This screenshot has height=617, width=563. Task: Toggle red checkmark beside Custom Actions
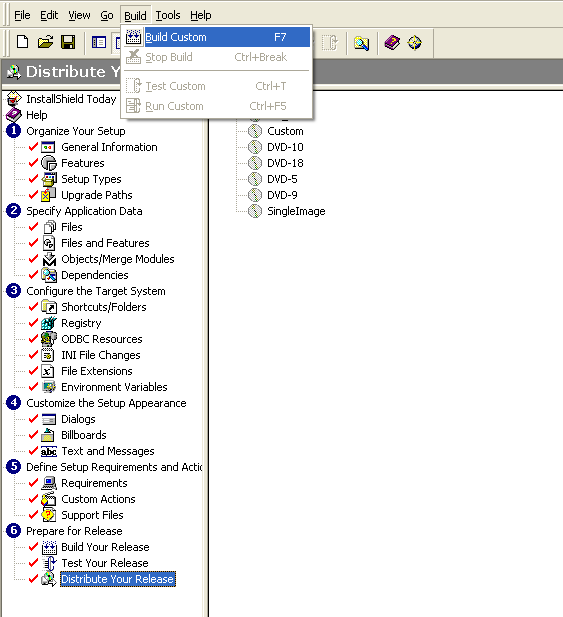click(33, 499)
